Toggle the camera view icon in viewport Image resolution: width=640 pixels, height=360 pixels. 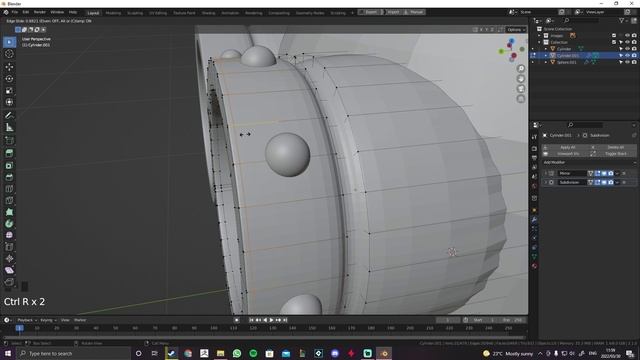click(521, 89)
